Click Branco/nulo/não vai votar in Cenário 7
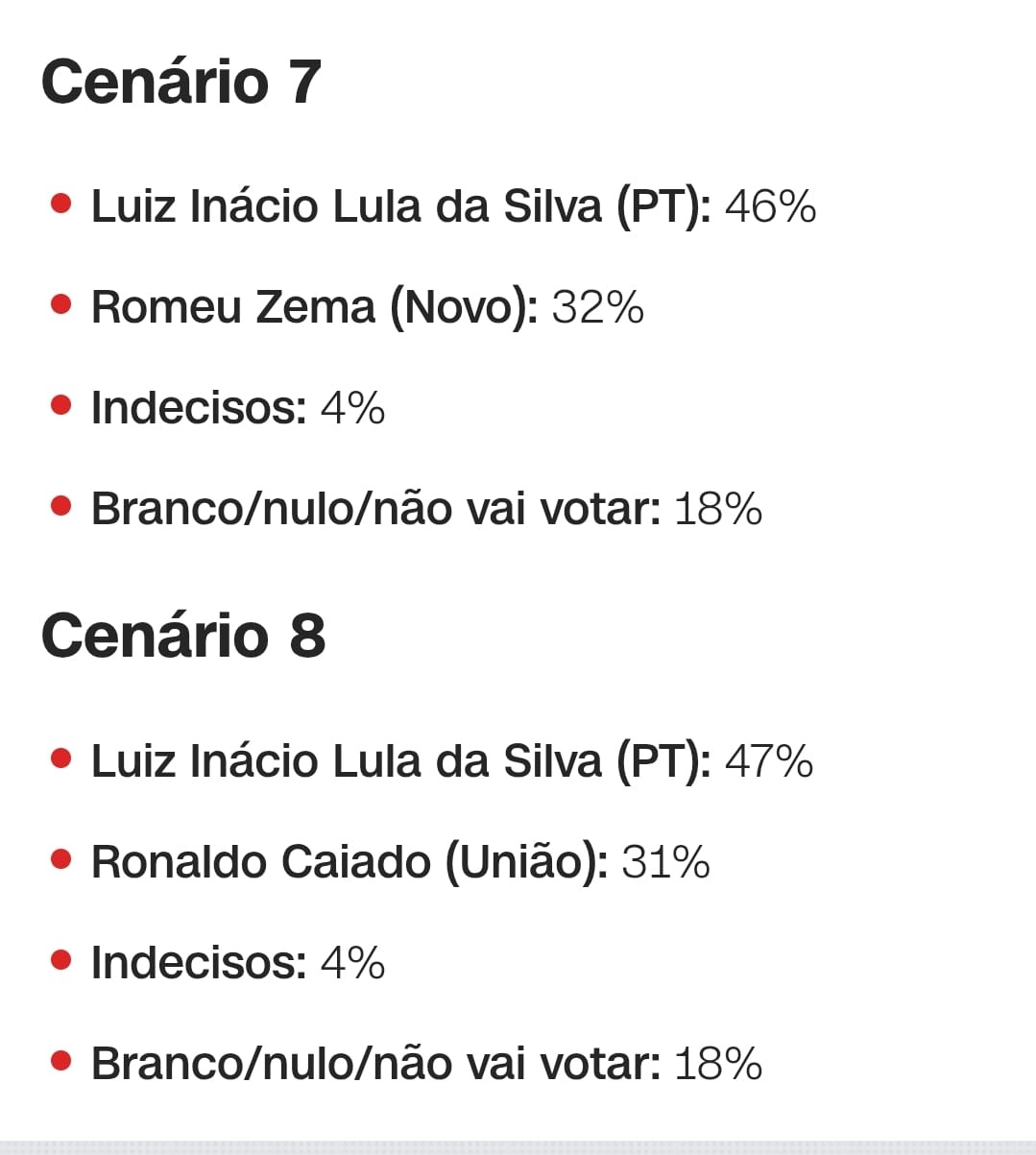 coord(375,509)
